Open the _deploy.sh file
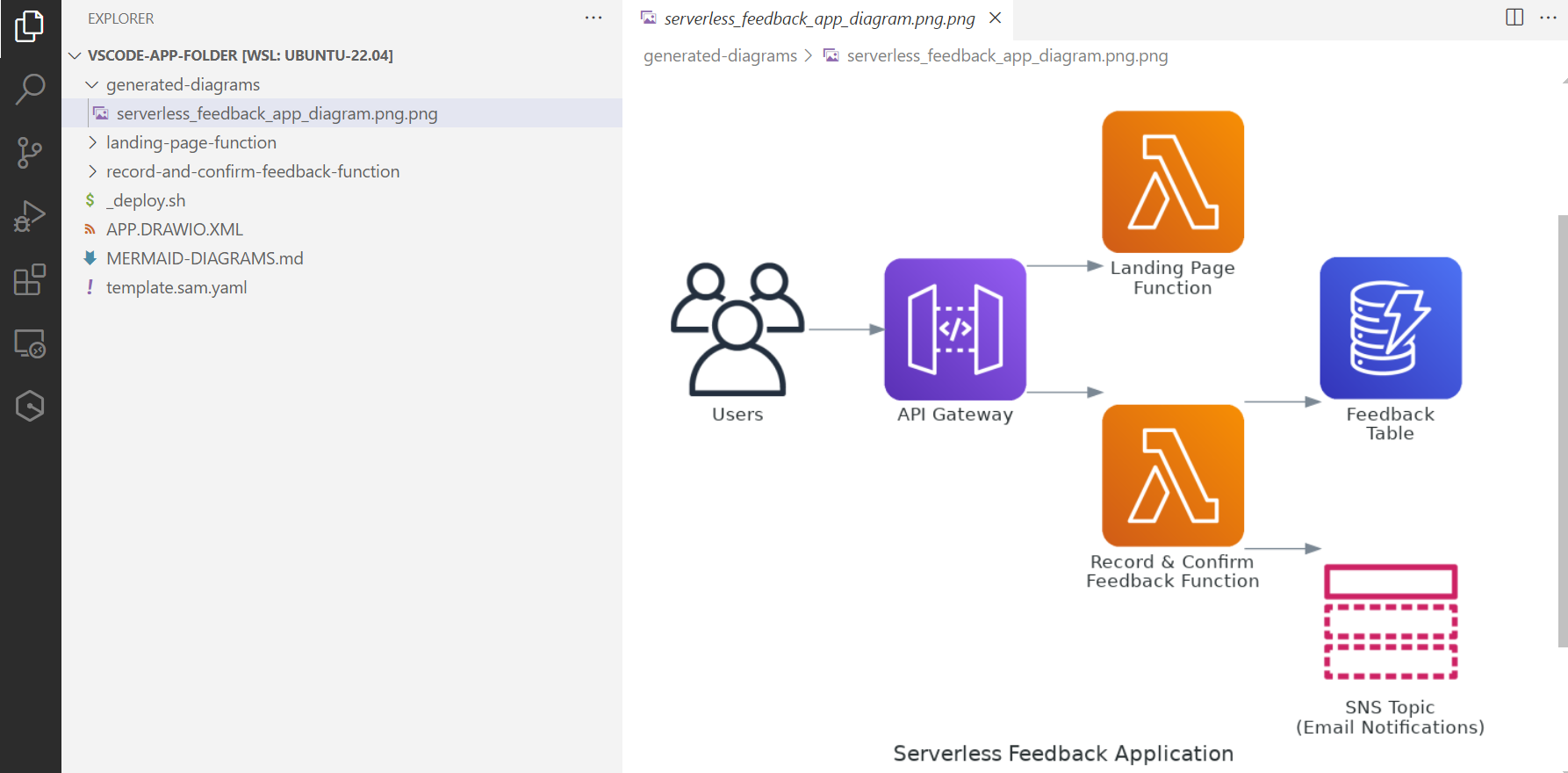Image resolution: width=1568 pixels, height=773 pixels. coord(342,200)
